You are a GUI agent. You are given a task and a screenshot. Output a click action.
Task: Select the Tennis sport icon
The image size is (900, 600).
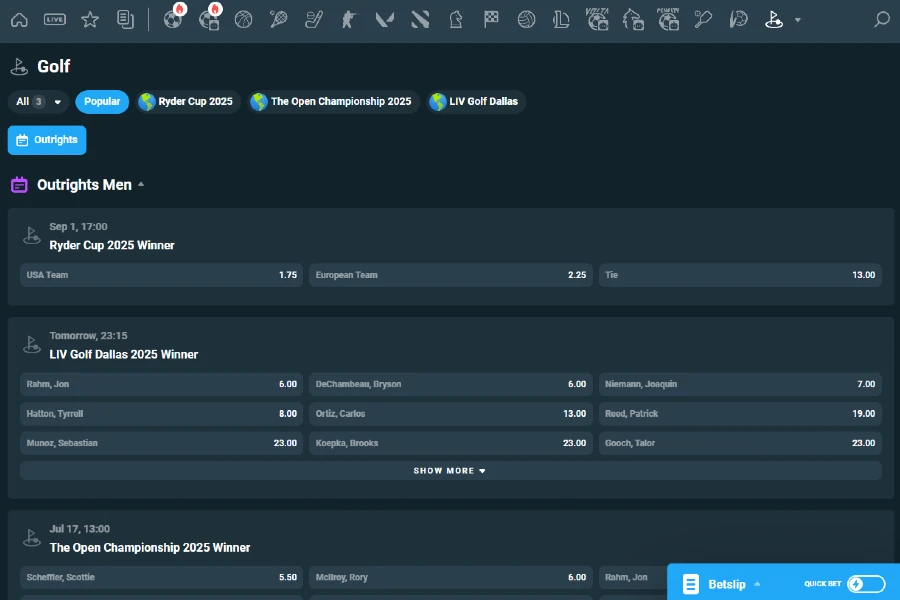(278, 18)
